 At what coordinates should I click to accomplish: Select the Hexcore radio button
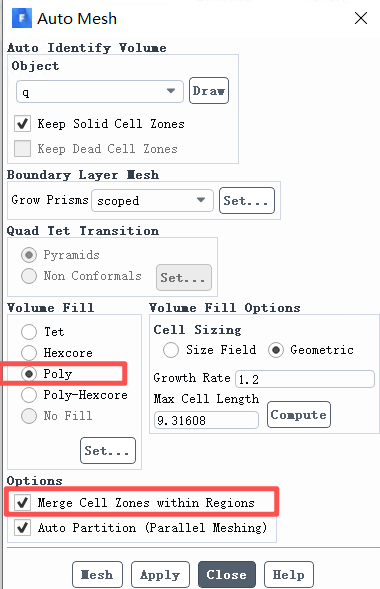pos(29,353)
